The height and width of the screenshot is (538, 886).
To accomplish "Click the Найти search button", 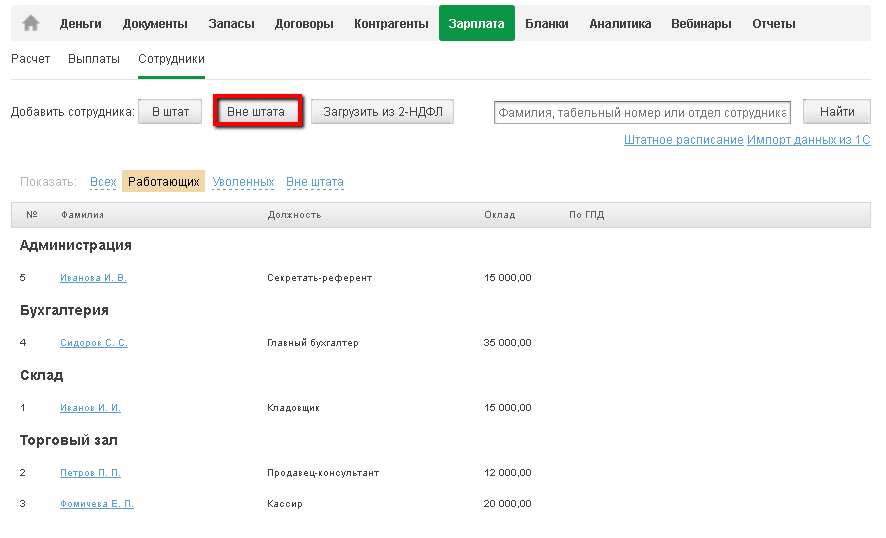I will click(x=837, y=111).
